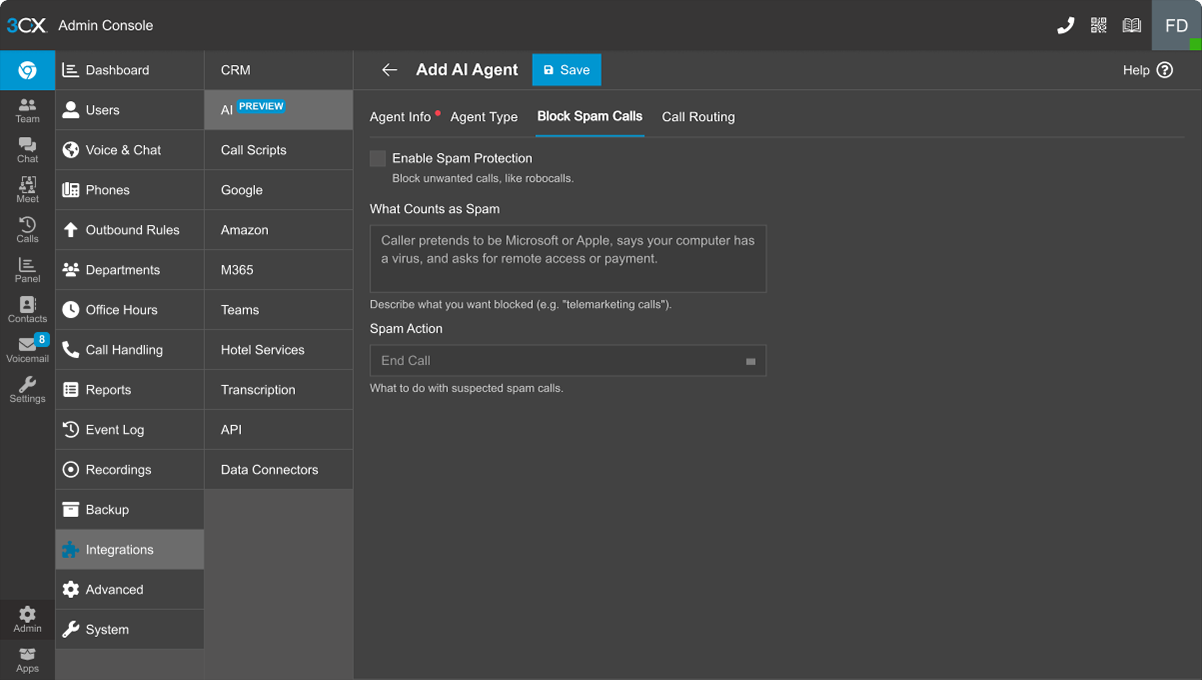
Task: Open the QR code icon in header
Action: (1098, 26)
